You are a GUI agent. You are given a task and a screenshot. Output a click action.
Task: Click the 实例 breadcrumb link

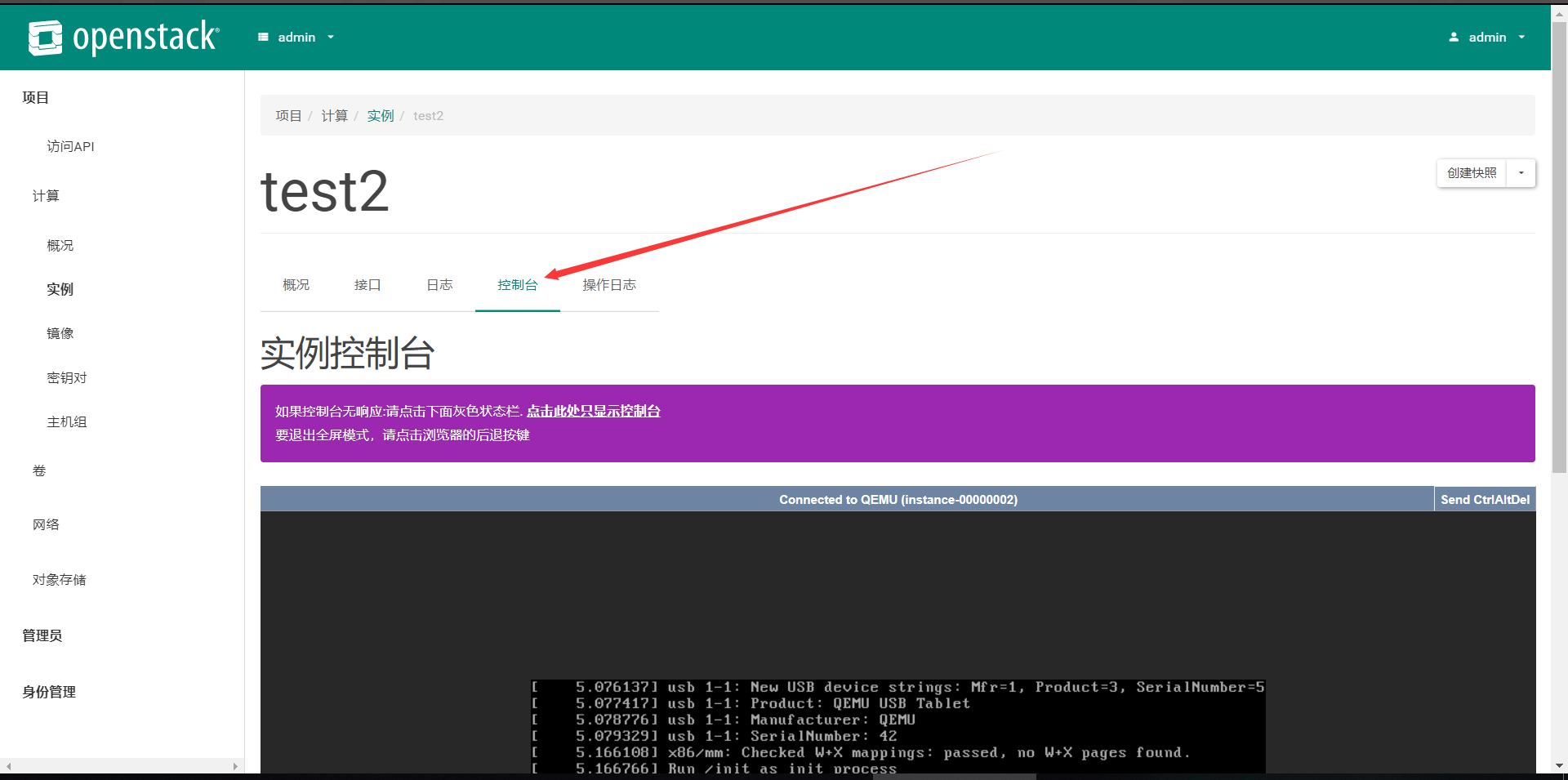[x=381, y=116]
